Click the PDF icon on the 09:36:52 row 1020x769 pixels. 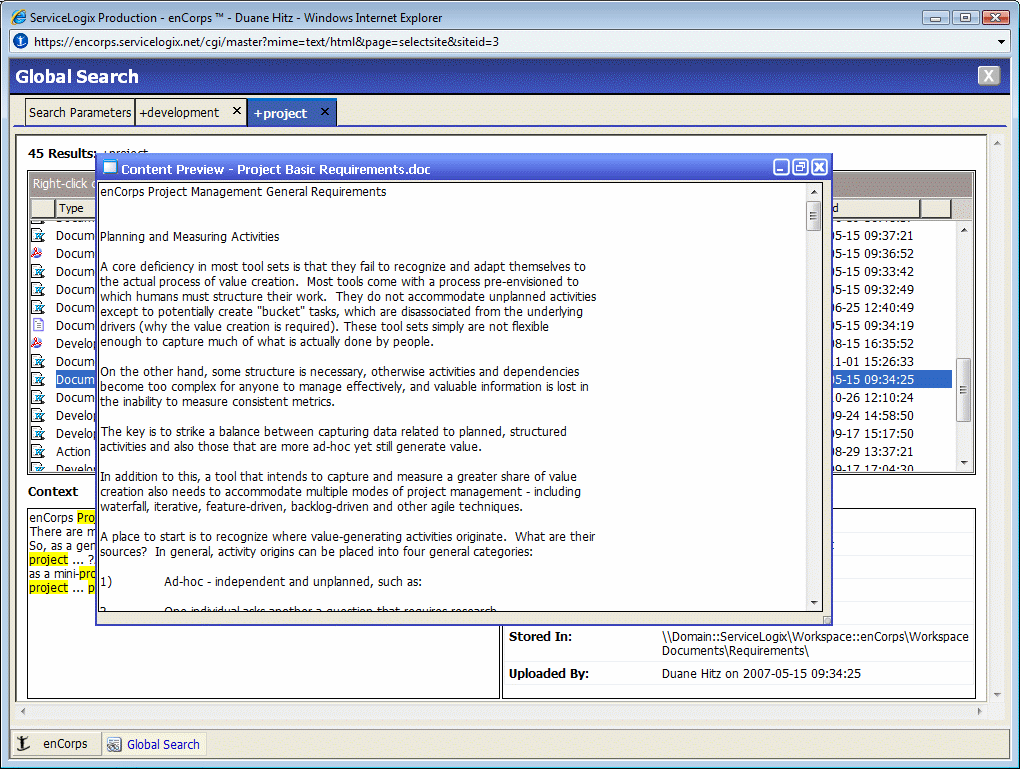click(38, 253)
